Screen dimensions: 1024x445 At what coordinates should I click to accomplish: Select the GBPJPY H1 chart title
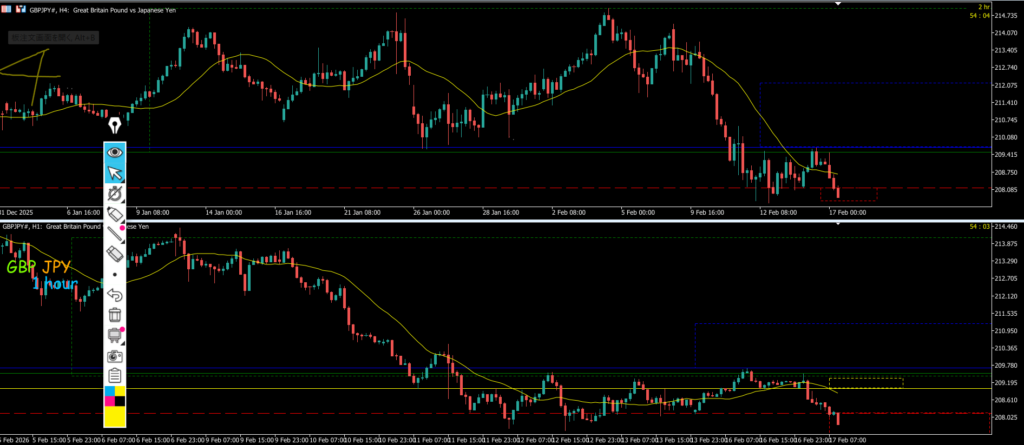pyautogui.click(x=60, y=227)
